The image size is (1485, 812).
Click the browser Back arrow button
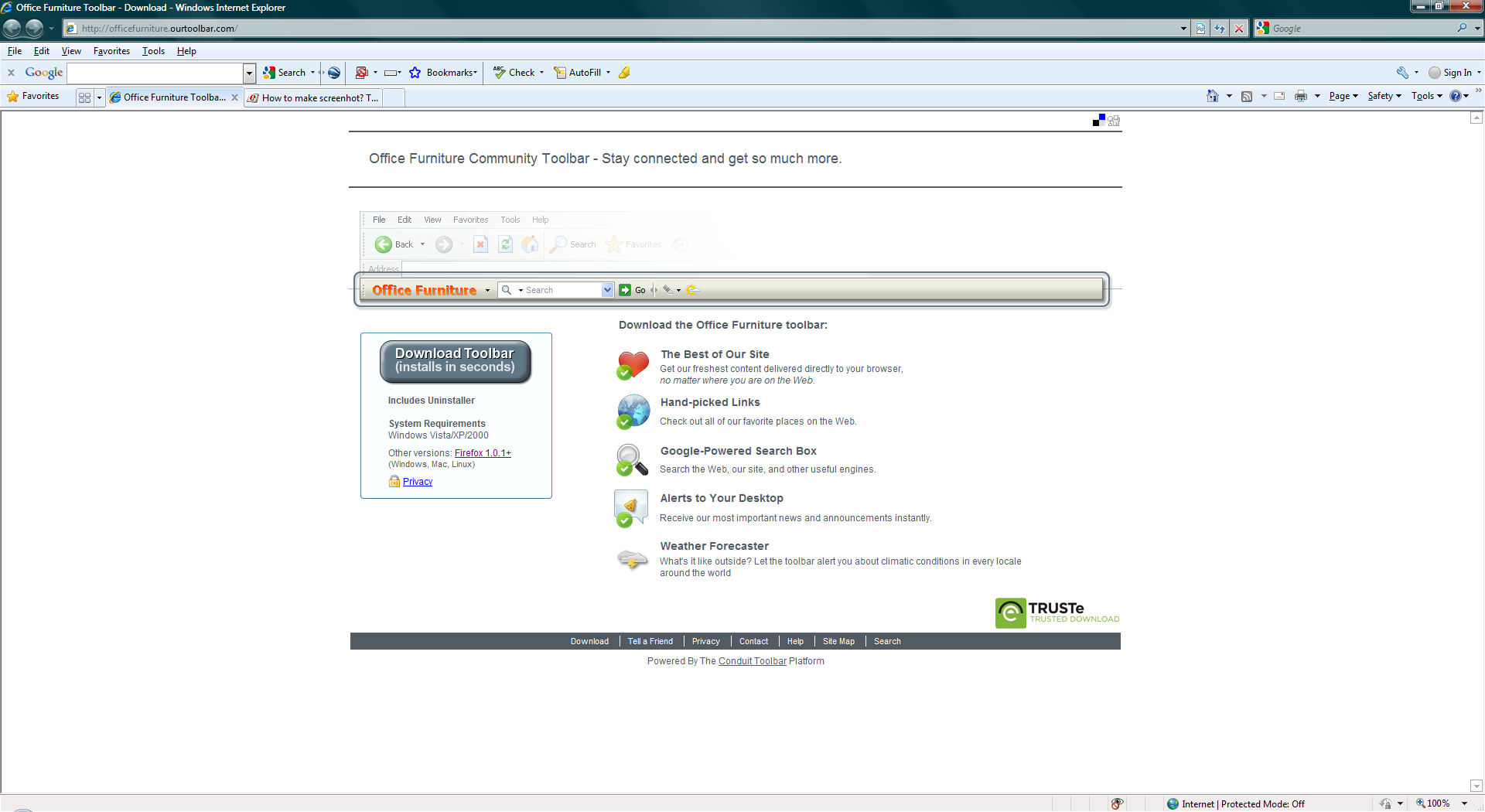[x=12, y=29]
